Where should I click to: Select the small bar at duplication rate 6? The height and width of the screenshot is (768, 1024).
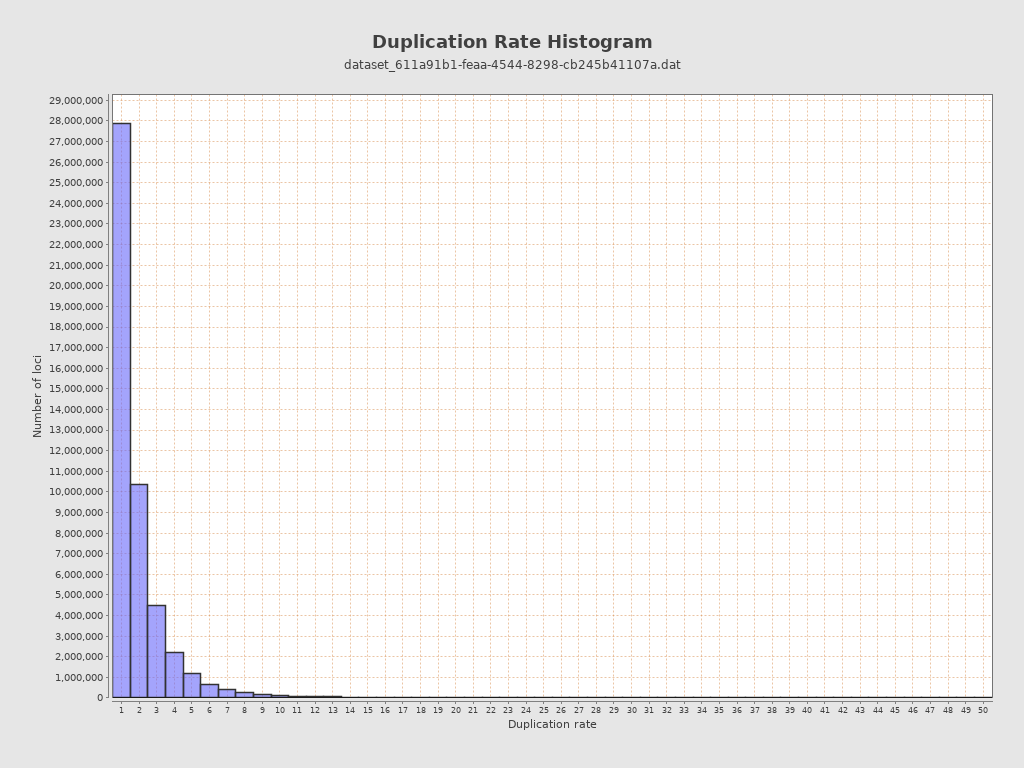pyautogui.click(x=209, y=691)
